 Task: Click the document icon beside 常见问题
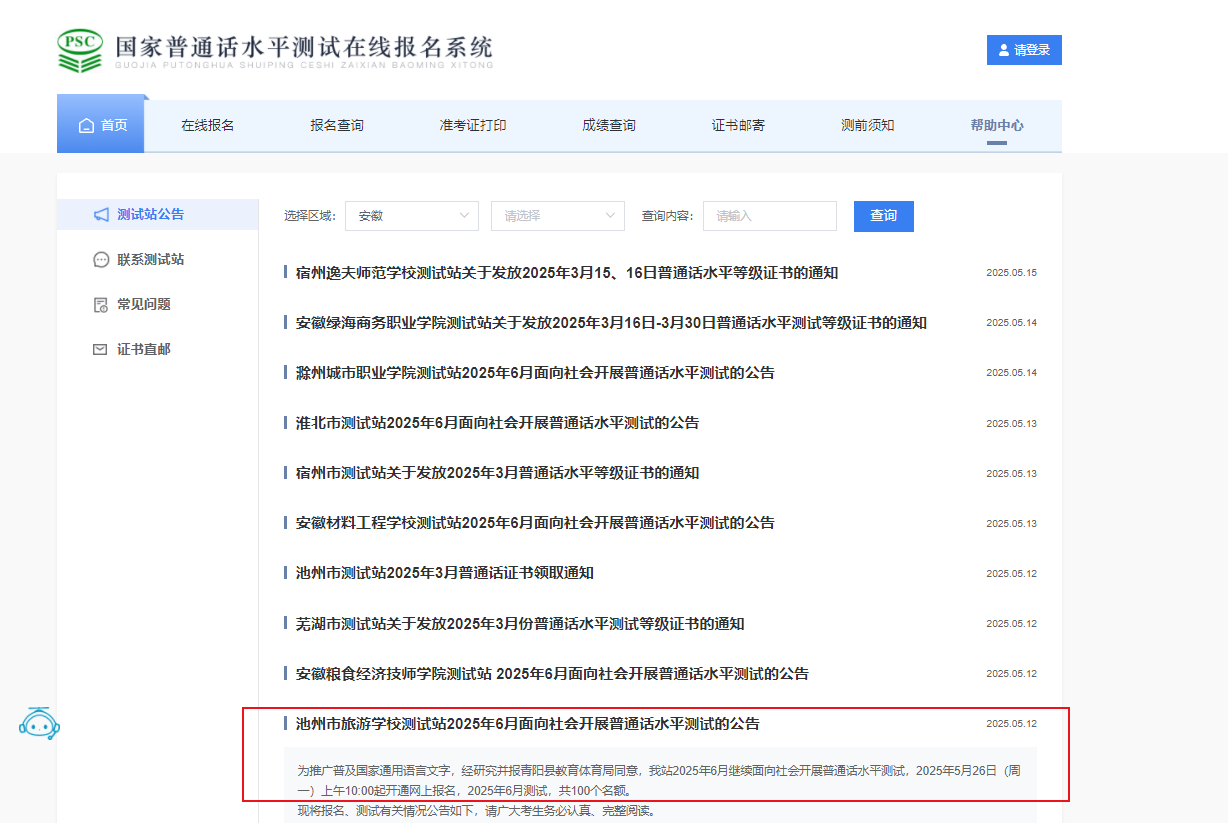pos(100,305)
